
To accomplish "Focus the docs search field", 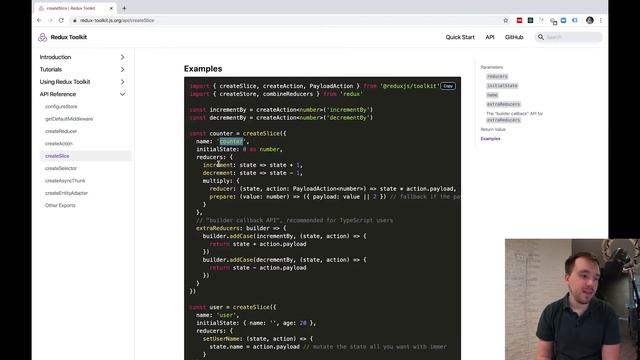I will tap(569, 37).
